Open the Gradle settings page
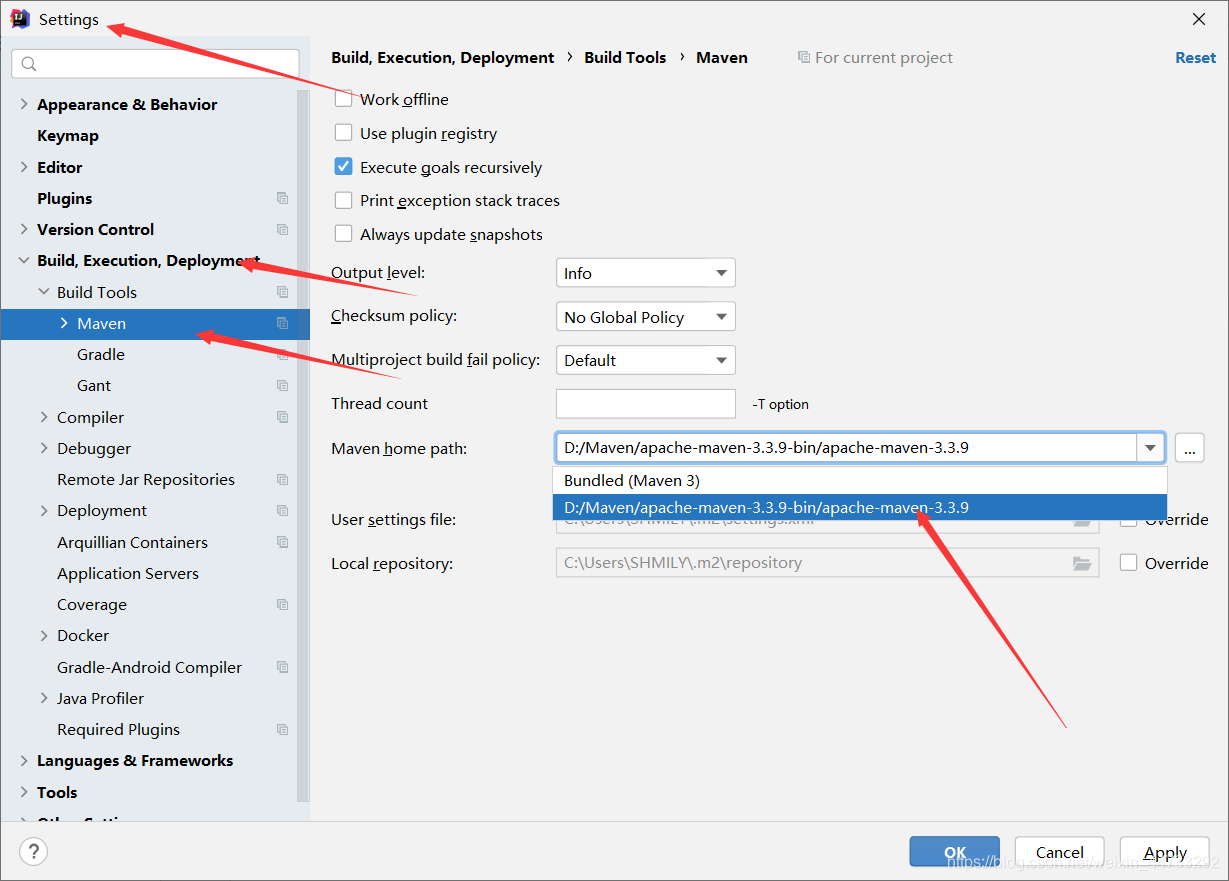This screenshot has width=1229, height=881. (x=101, y=354)
